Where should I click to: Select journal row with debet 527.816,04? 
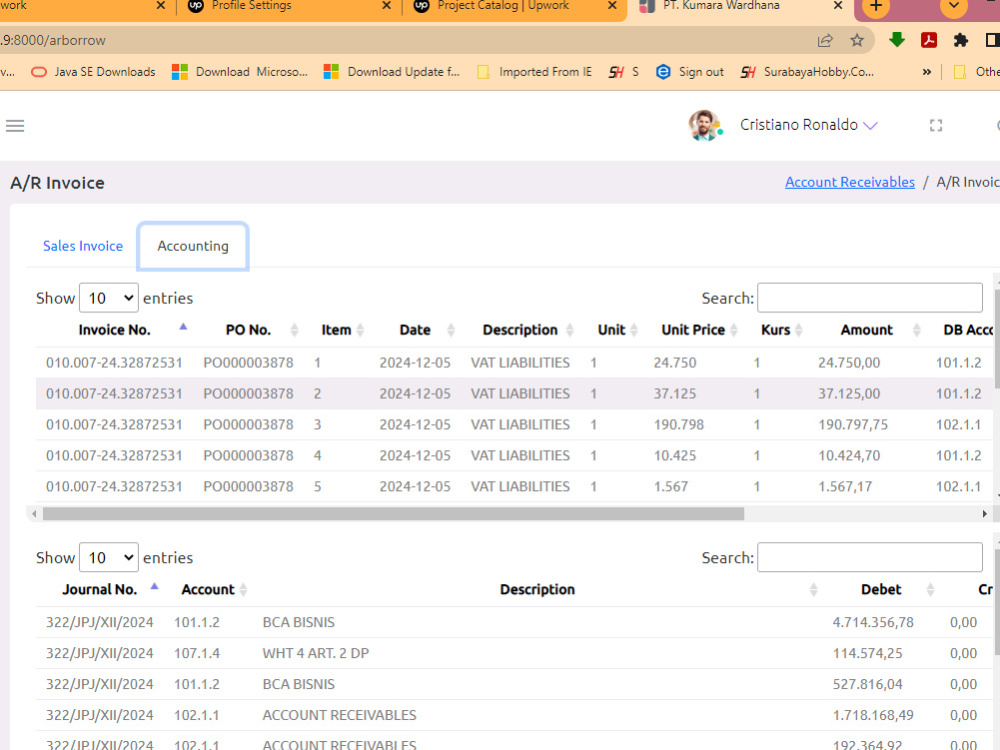pyautogui.click(x=514, y=684)
